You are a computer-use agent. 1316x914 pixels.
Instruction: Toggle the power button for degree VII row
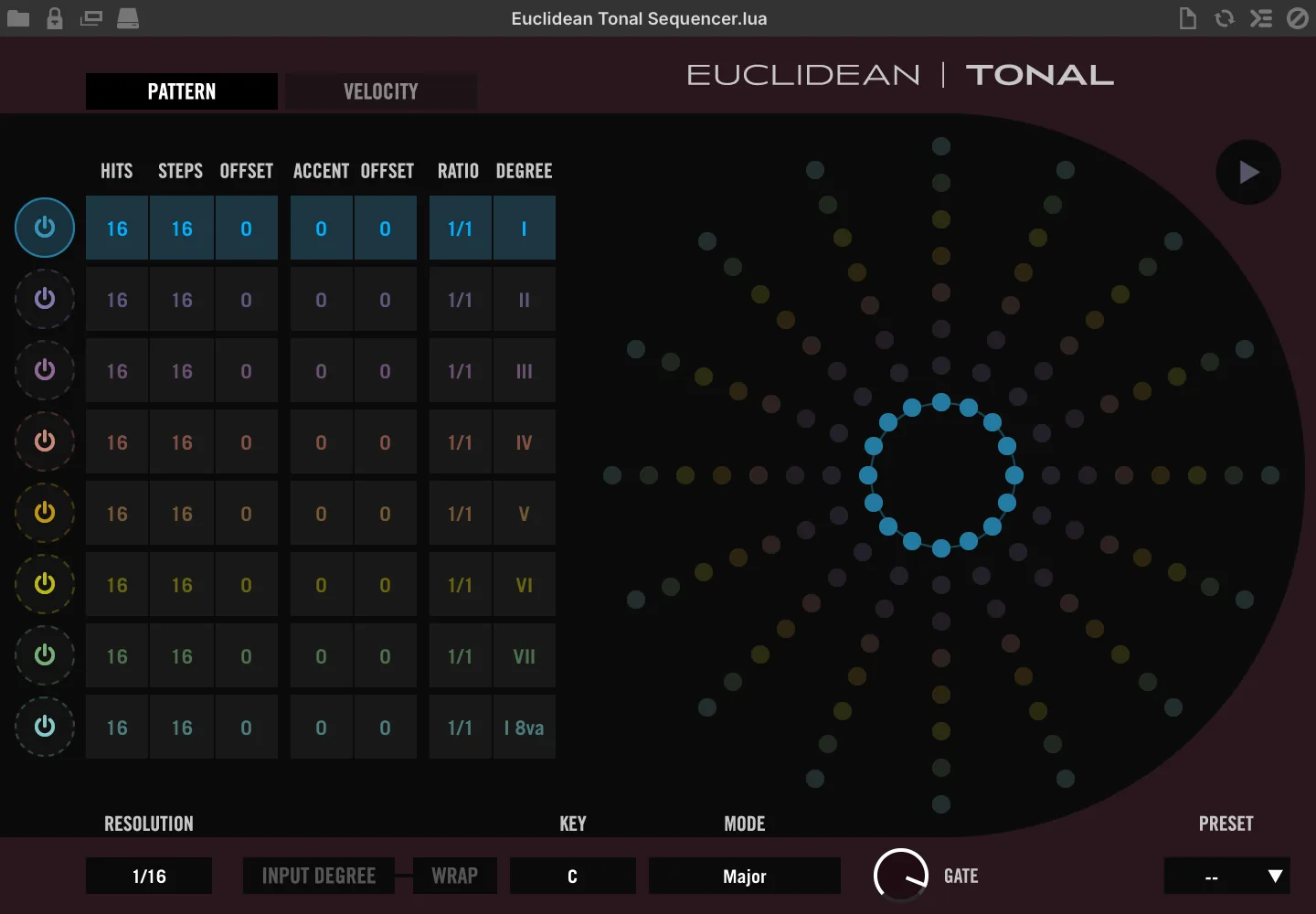click(x=45, y=655)
